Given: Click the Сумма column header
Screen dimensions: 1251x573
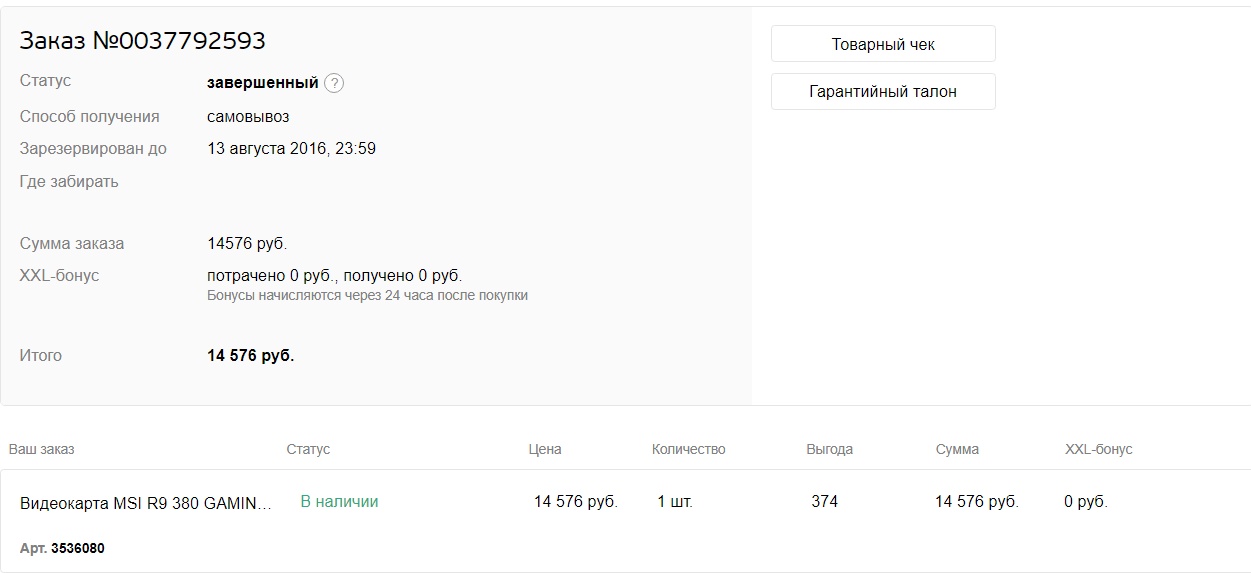Looking at the screenshot, I should click(x=957, y=449).
